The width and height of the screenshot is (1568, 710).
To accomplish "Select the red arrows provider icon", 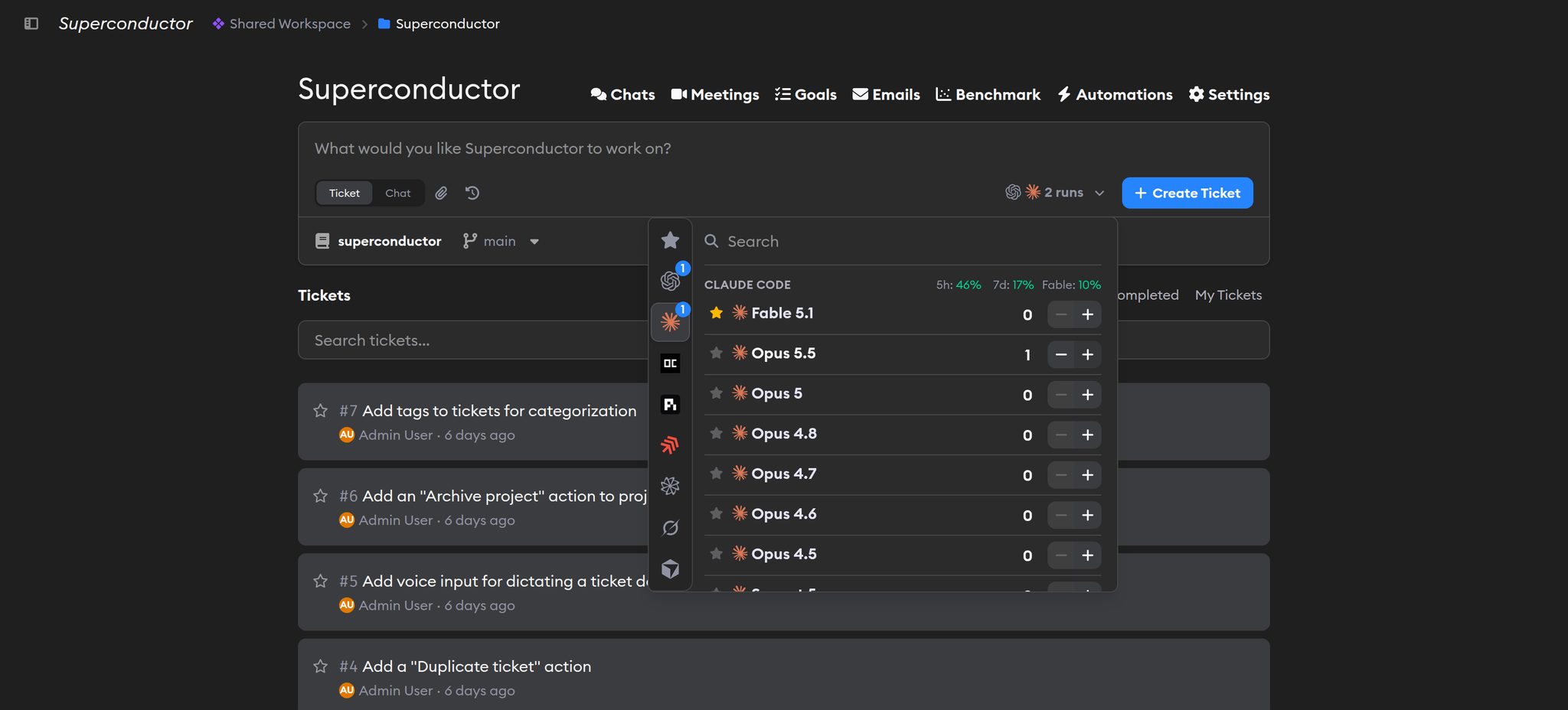I will (x=670, y=445).
